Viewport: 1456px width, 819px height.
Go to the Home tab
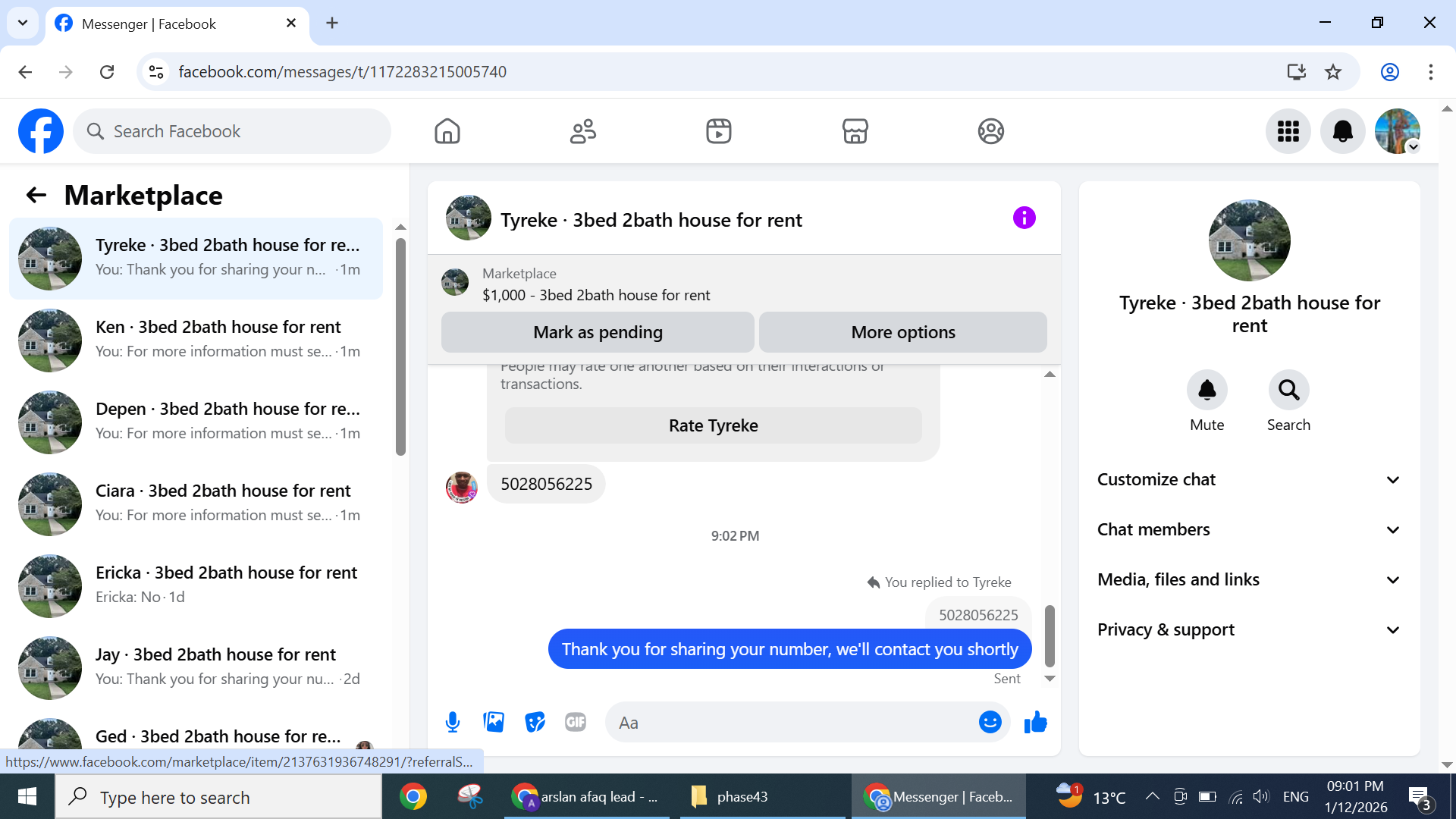[447, 132]
